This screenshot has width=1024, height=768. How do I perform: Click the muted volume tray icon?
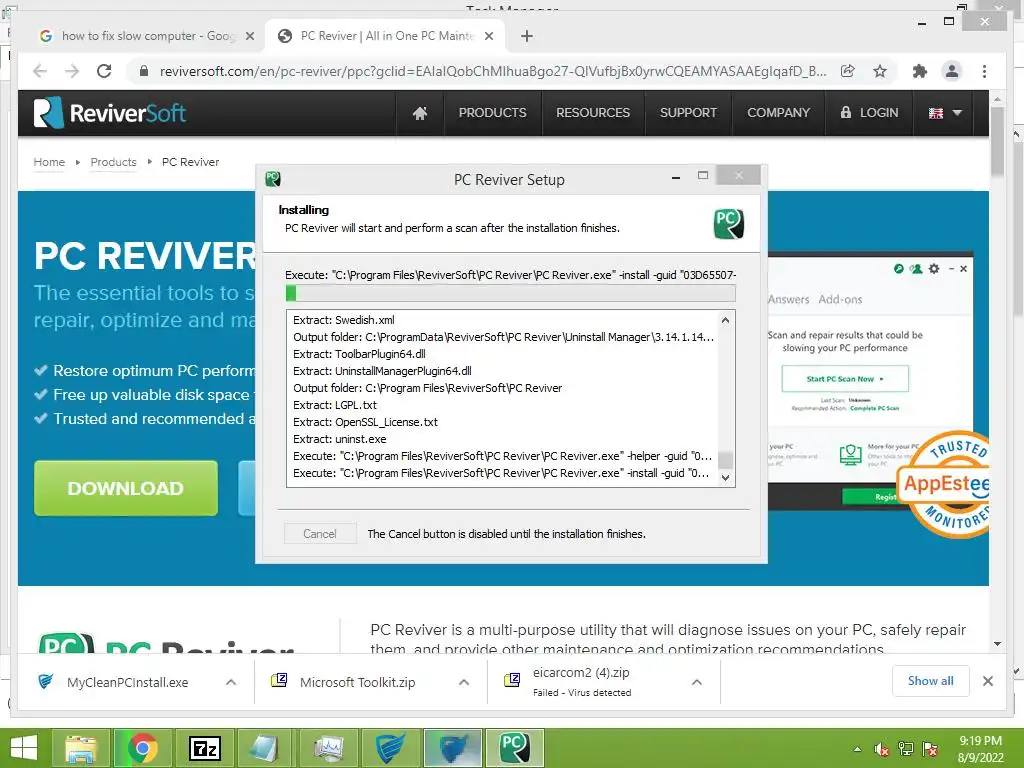point(881,749)
